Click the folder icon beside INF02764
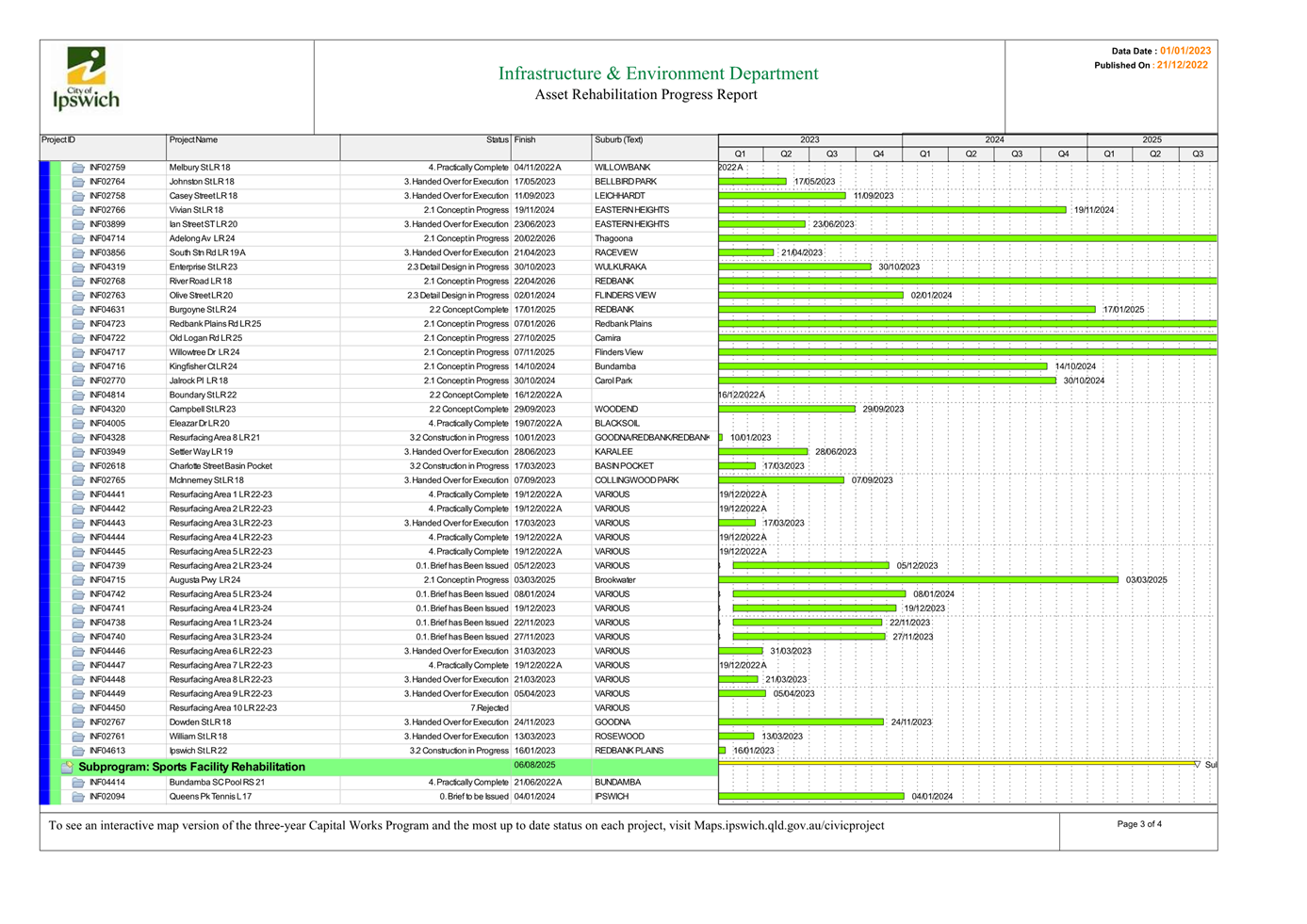The width and height of the screenshot is (1307, 924). coord(78,182)
